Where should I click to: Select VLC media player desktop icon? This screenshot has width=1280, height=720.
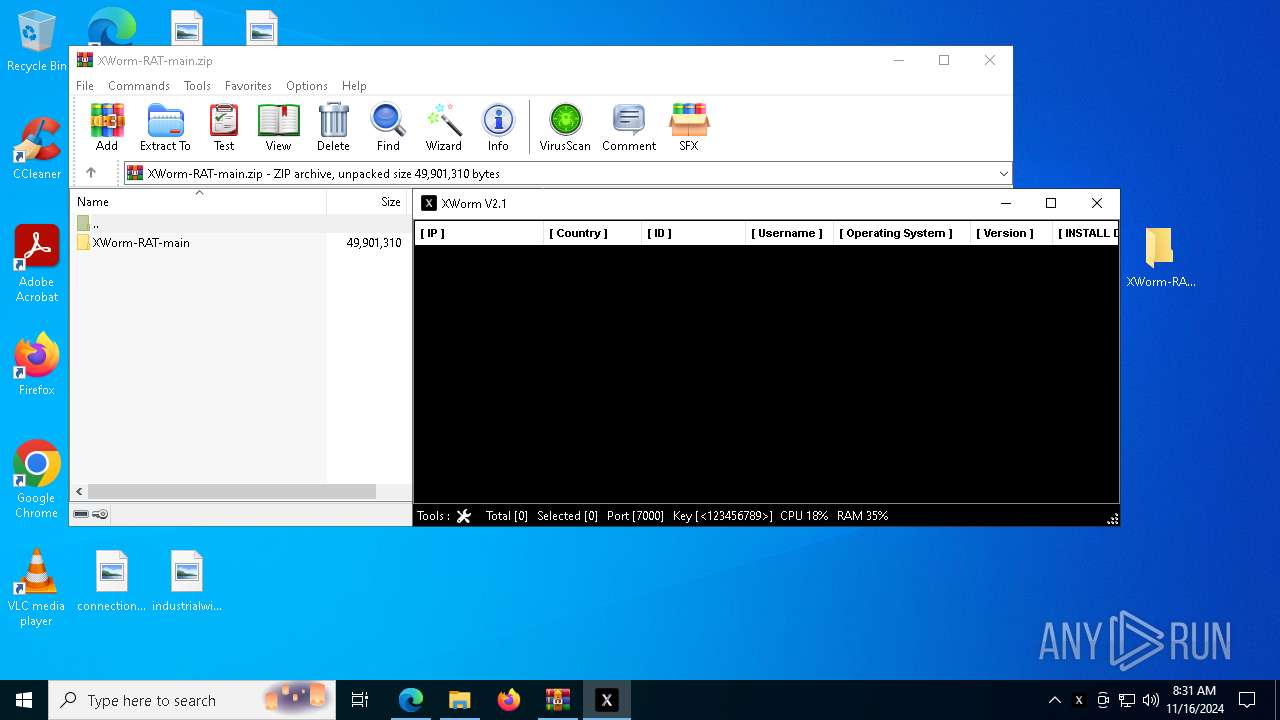point(37,588)
